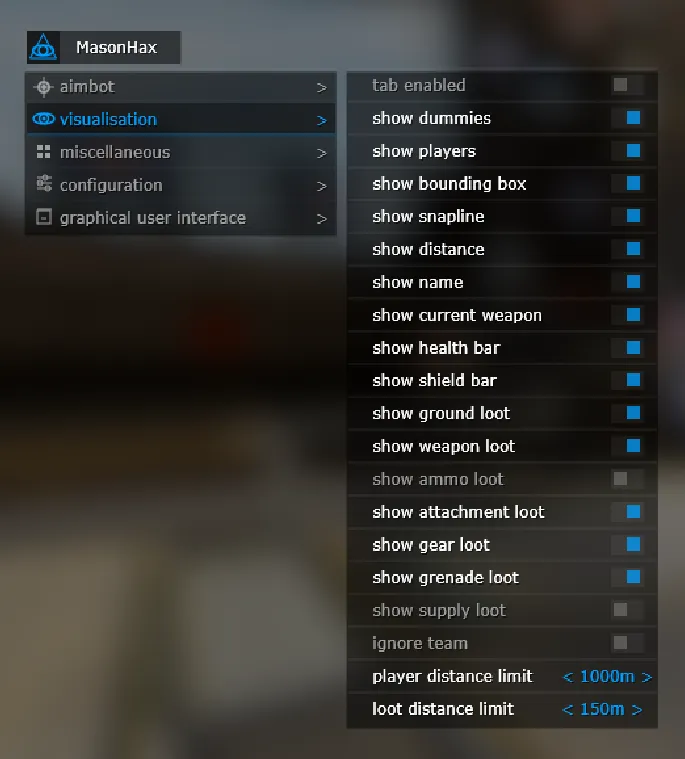This screenshot has width=685, height=759.
Task: Disable the show health bar toggle
Action: point(627,348)
